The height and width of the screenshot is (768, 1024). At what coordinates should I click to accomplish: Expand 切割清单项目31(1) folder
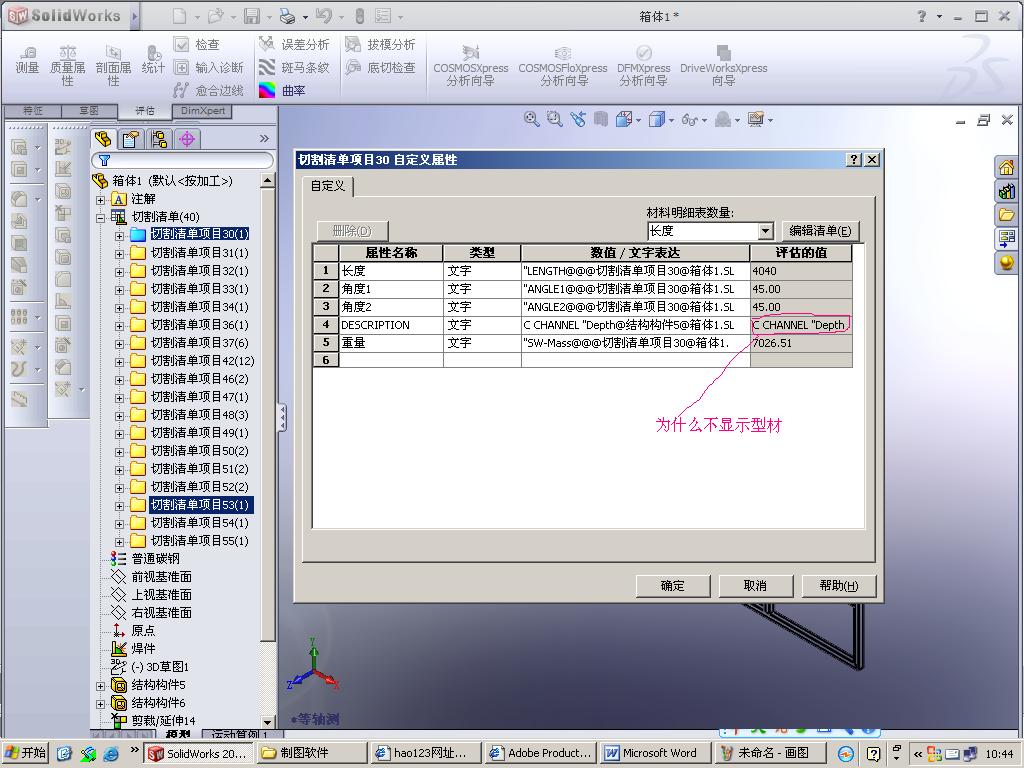[x=119, y=253]
